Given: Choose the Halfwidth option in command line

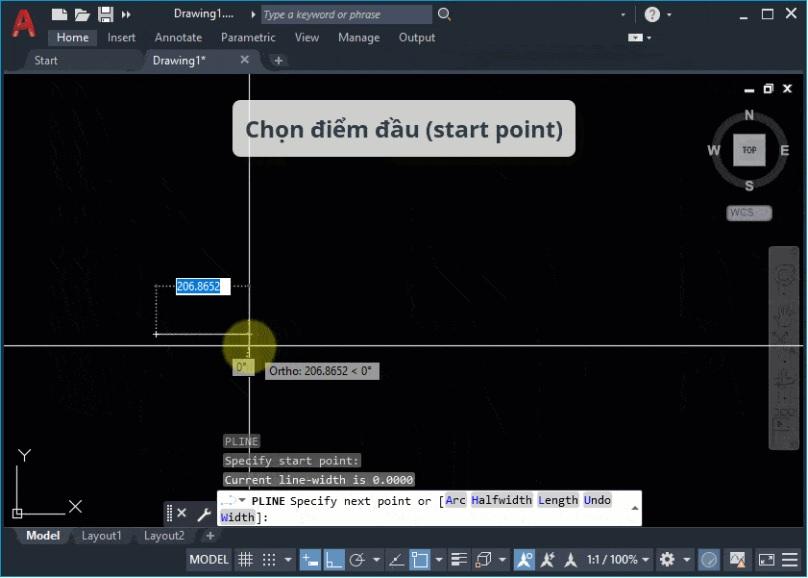Looking at the screenshot, I should coord(501,500).
